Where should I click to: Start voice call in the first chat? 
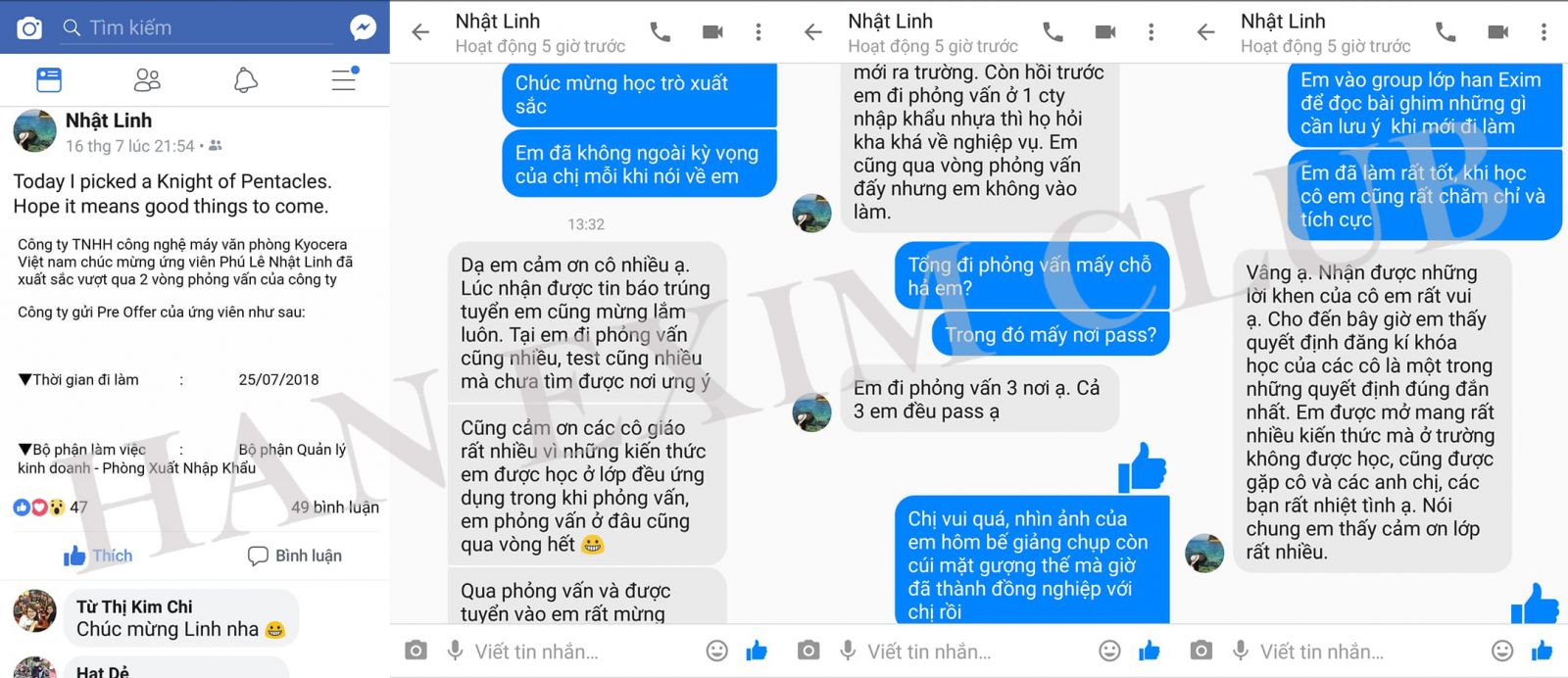[x=661, y=32]
